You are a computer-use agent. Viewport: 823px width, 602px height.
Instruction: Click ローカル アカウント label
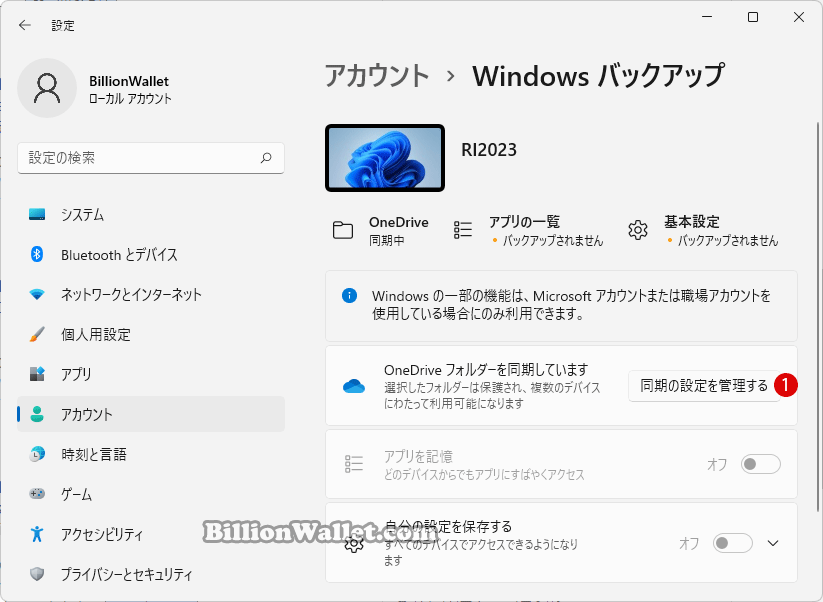(130, 99)
